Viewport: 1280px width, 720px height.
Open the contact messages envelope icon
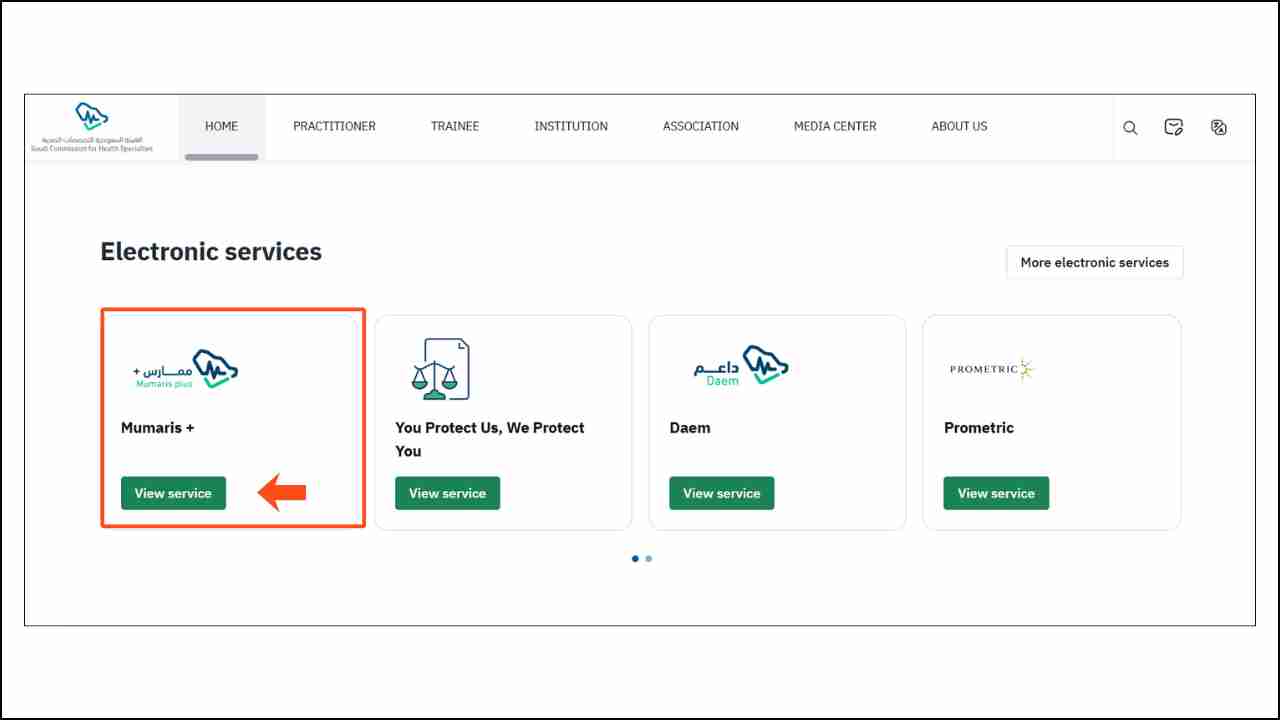click(1173, 127)
